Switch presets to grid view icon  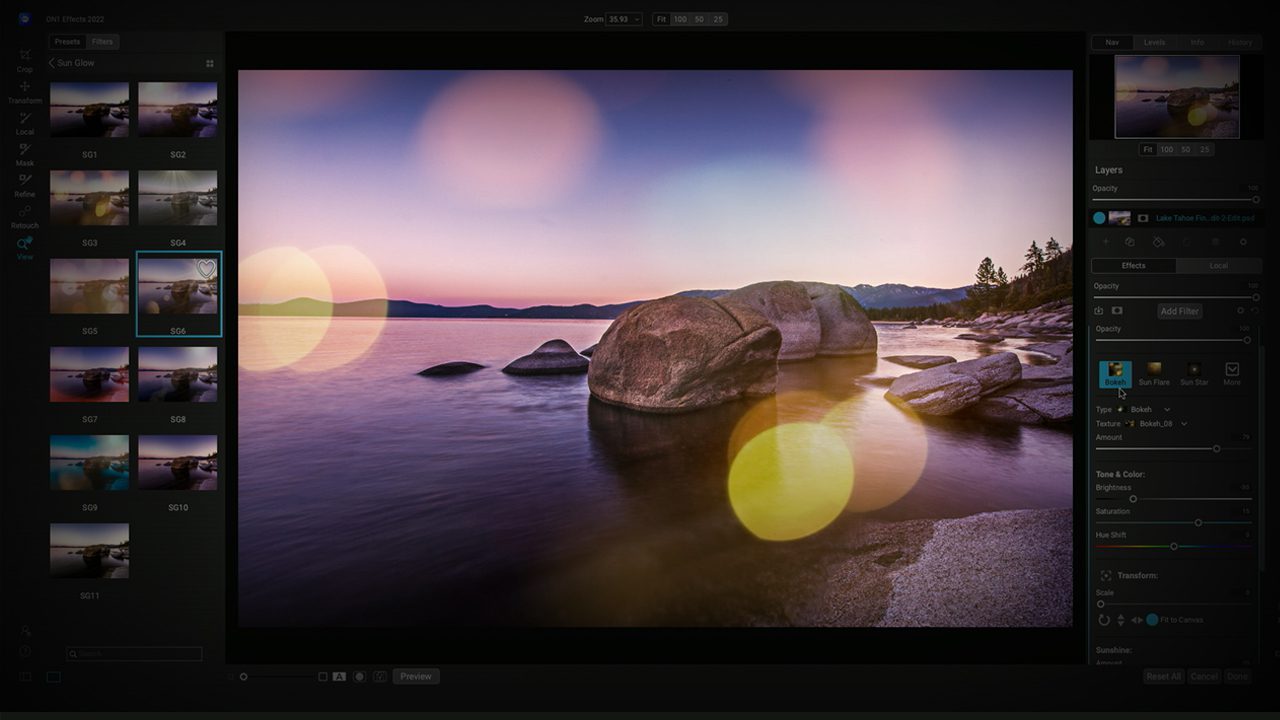[210, 63]
